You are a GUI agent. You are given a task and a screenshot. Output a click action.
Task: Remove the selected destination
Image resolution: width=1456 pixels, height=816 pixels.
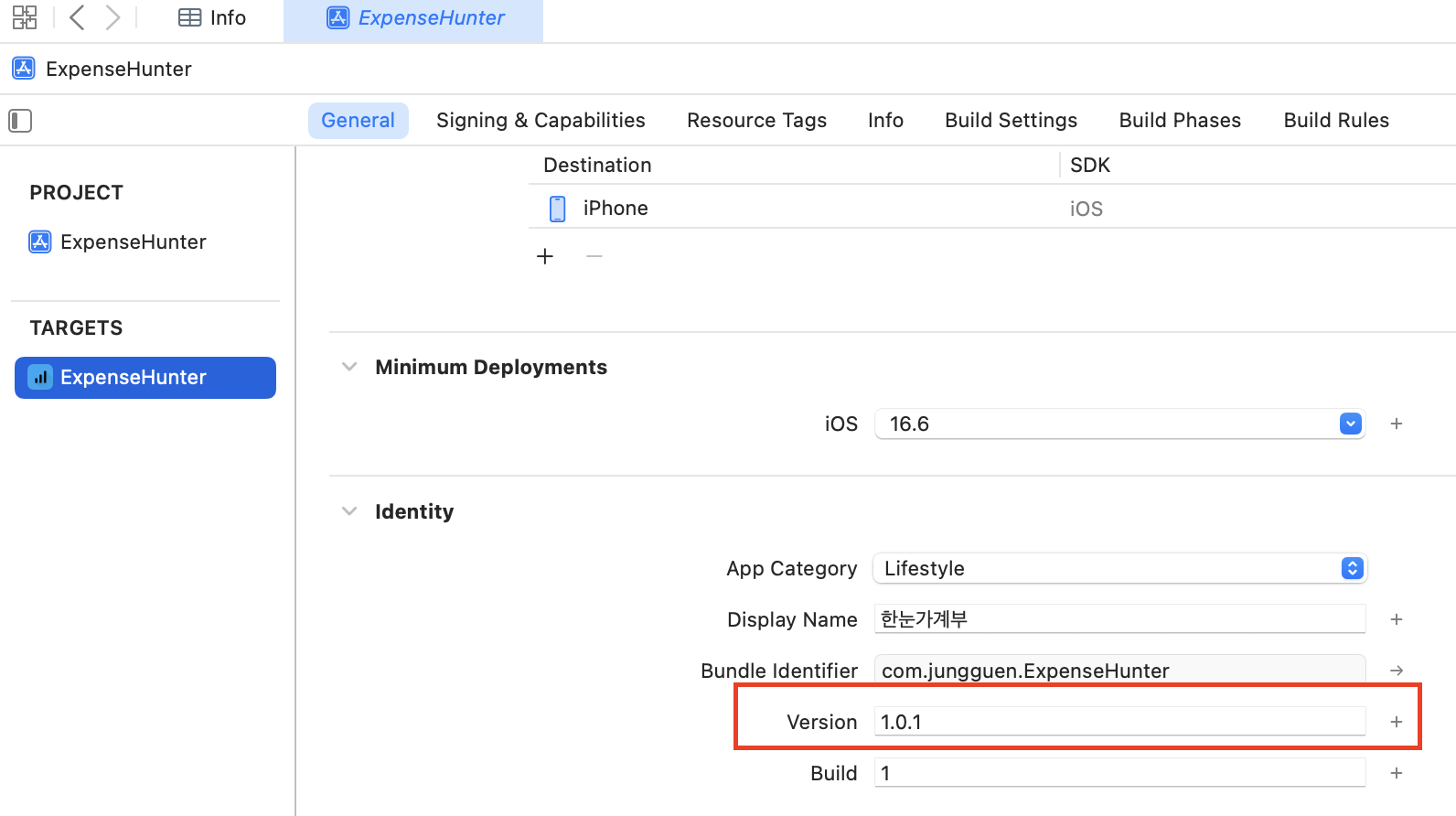(594, 256)
